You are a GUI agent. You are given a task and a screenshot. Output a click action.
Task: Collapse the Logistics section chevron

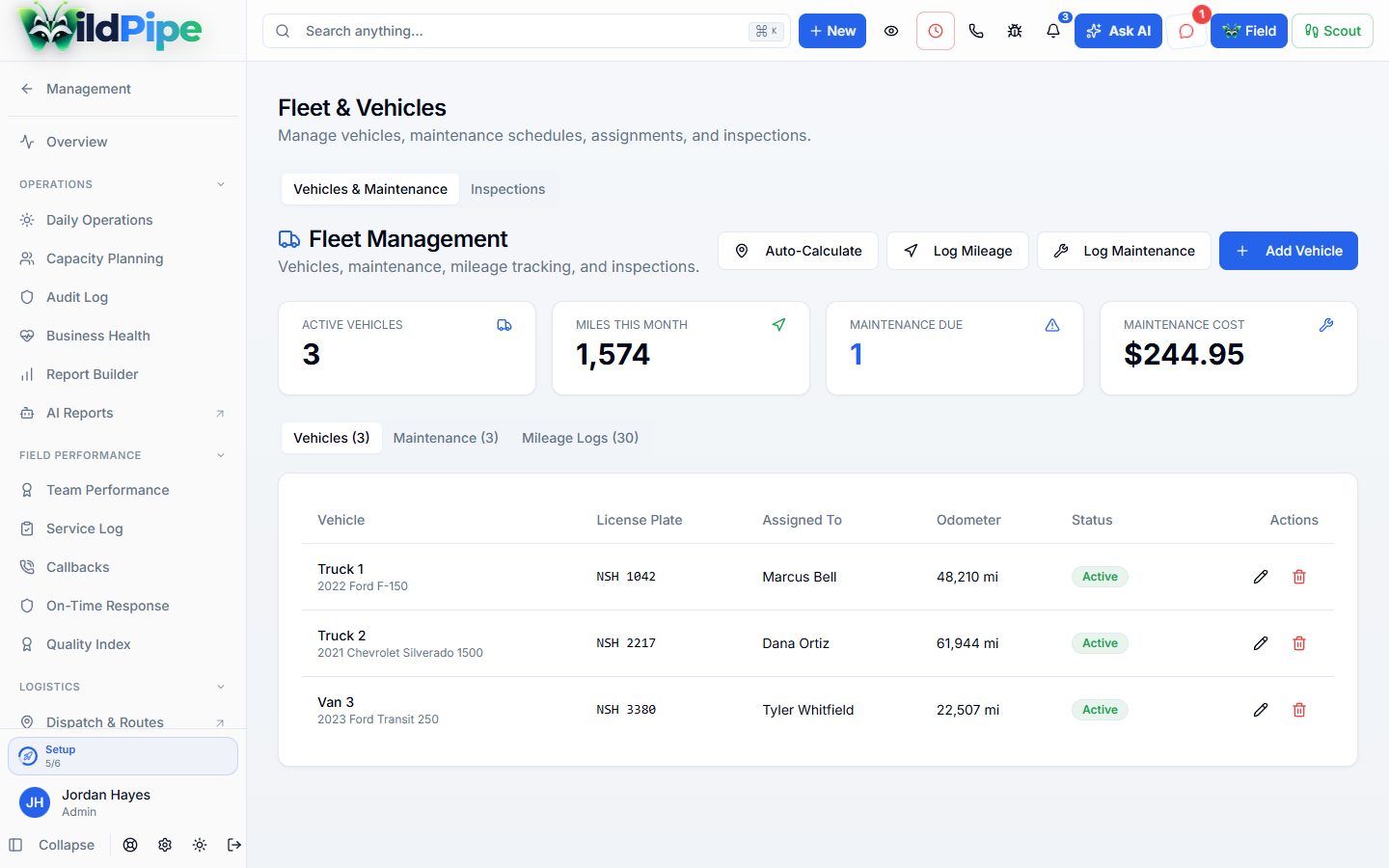(221, 687)
